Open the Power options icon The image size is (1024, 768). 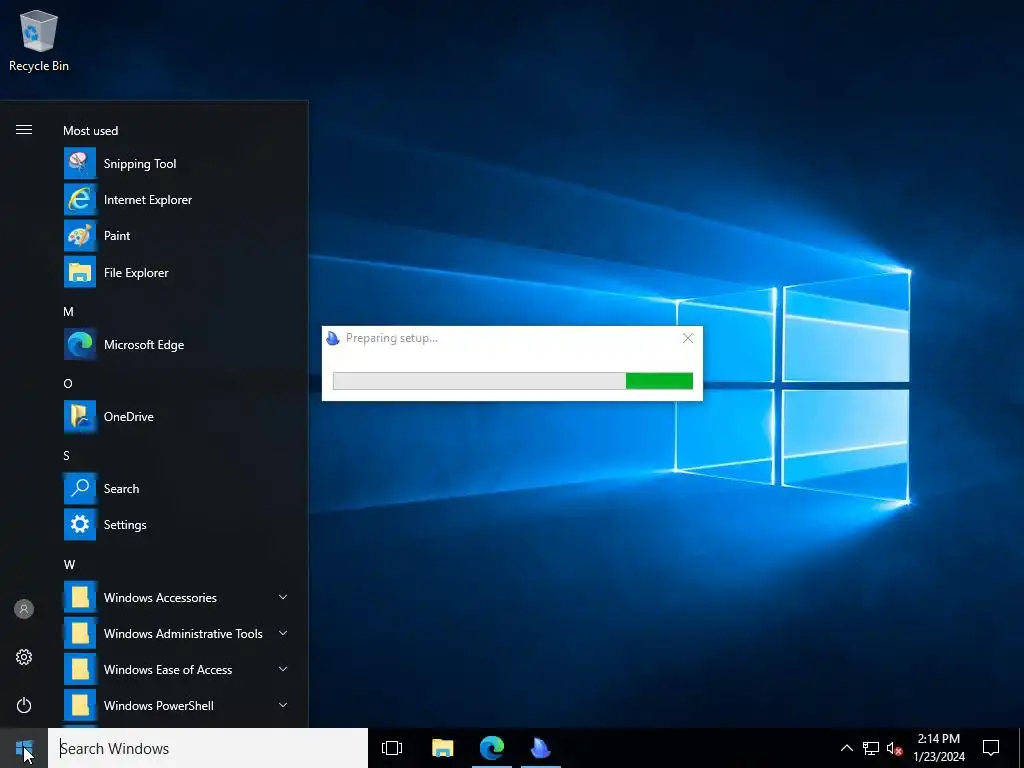[24, 705]
